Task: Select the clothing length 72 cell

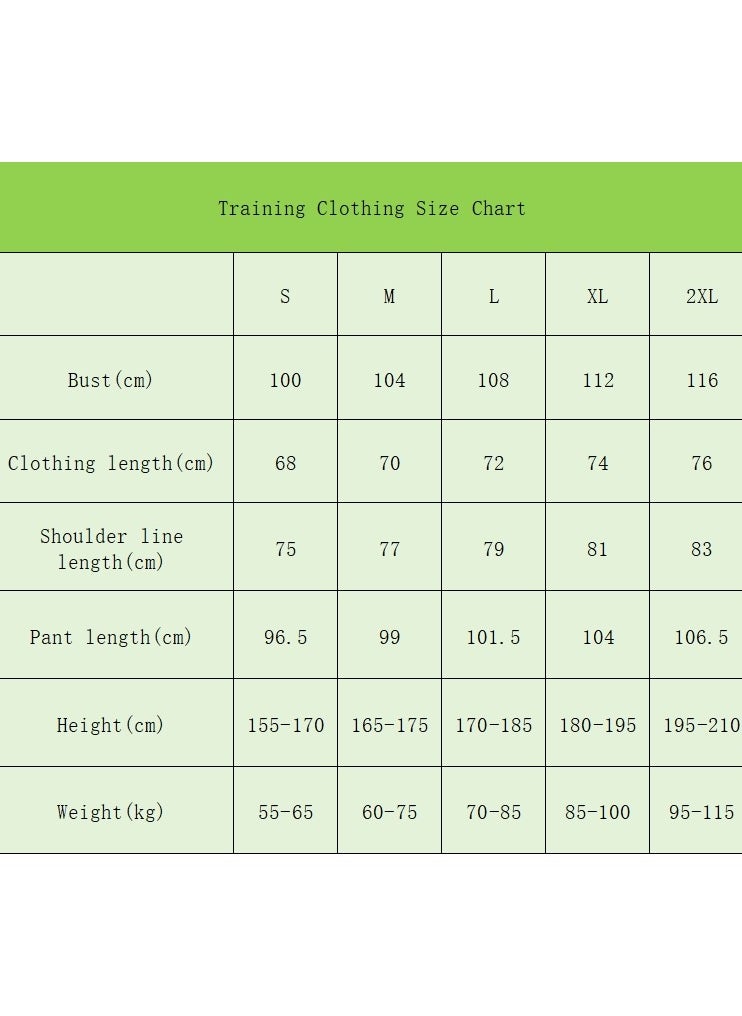Action: (x=493, y=461)
